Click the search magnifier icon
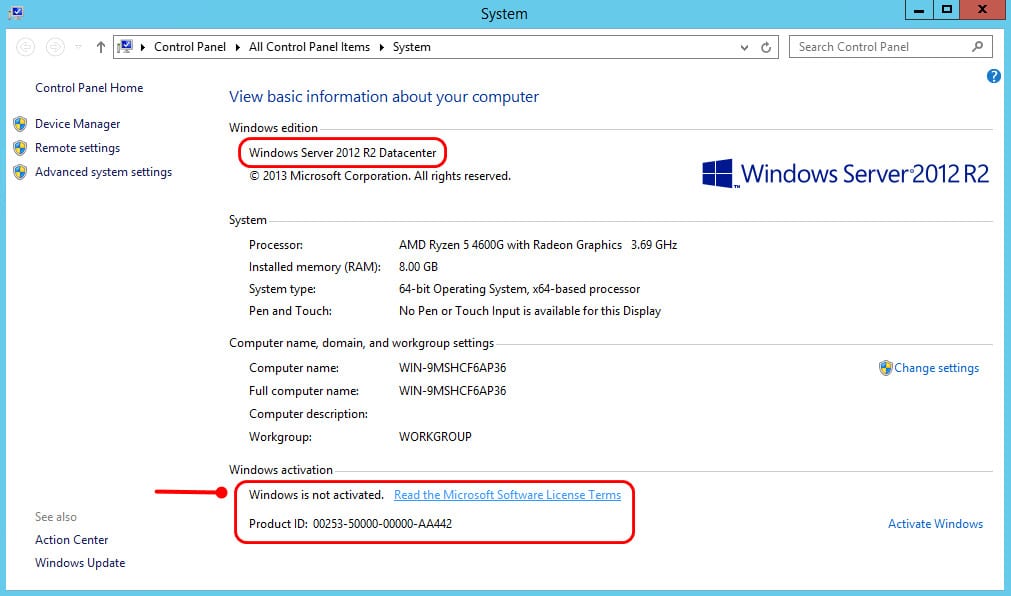The width and height of the screenshot is (1011, 596). tap(978, 46)
